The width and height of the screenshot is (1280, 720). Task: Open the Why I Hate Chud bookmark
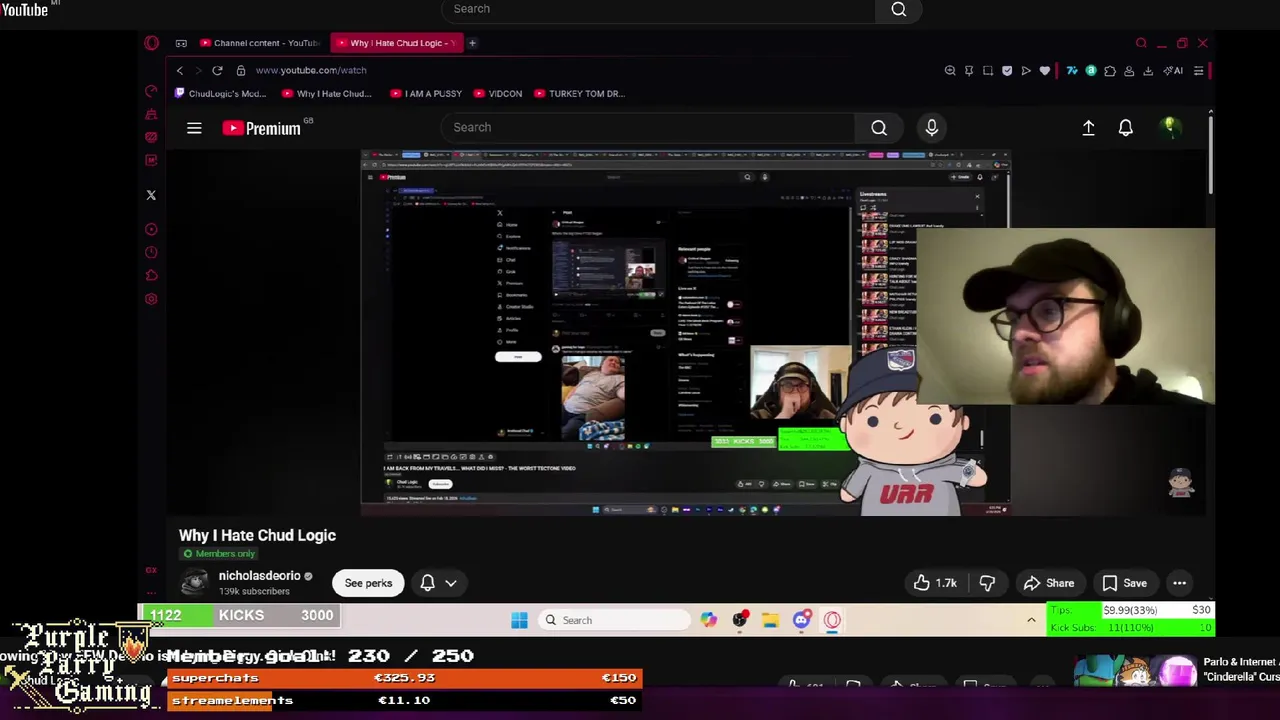(x=327, y=94)
